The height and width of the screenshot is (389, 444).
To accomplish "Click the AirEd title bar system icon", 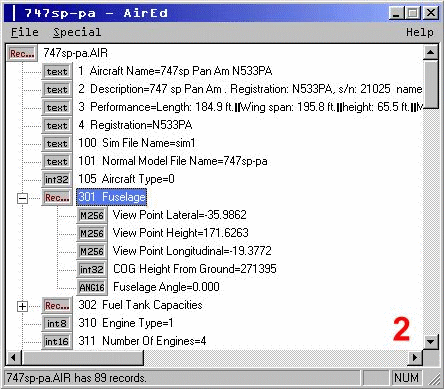I will point(14,13).
